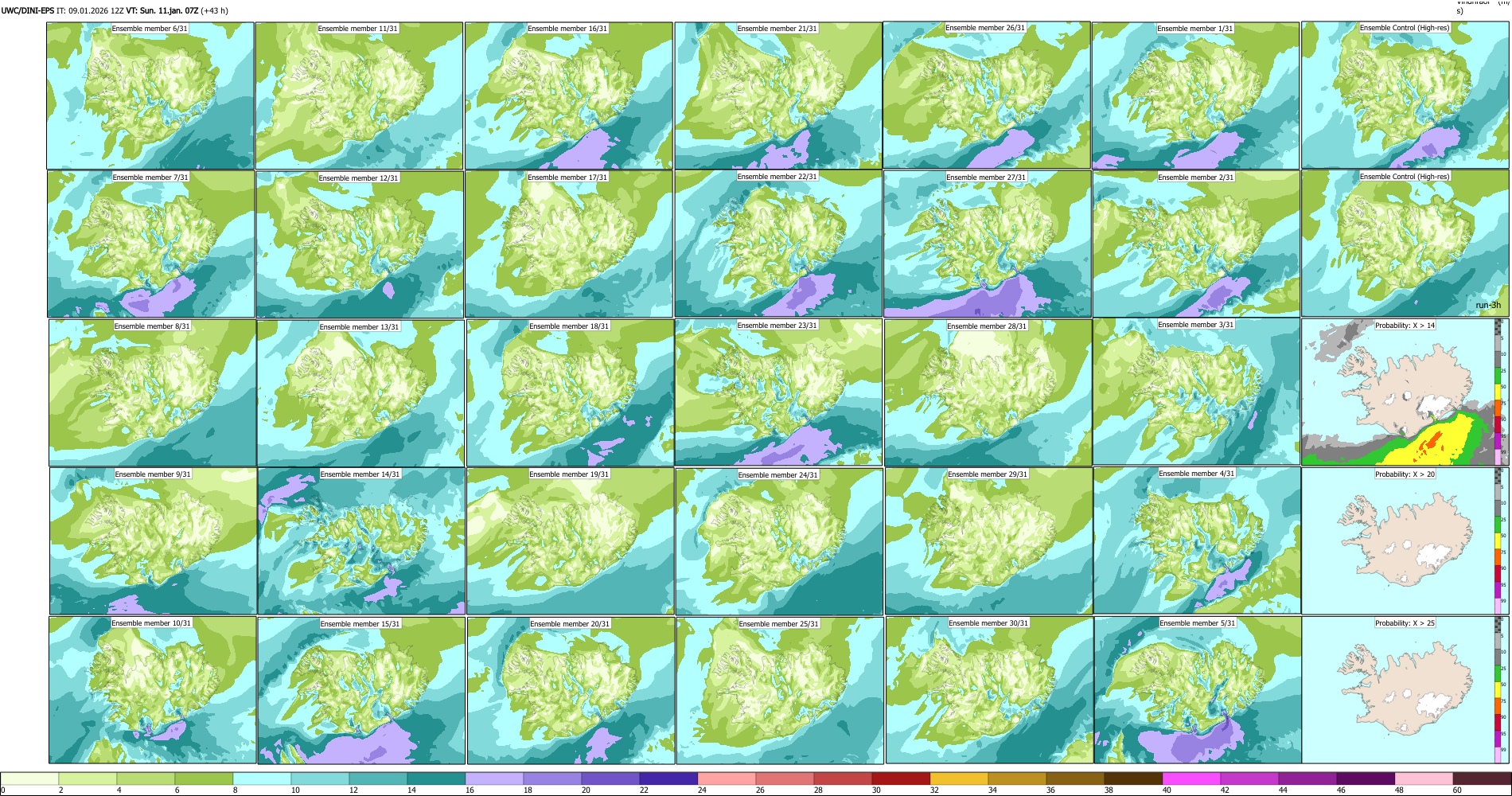Open Ensemble Control (High-res) panel without run-3h
The height and width of the screenshot is (796, 1512).
(1405, 95)
